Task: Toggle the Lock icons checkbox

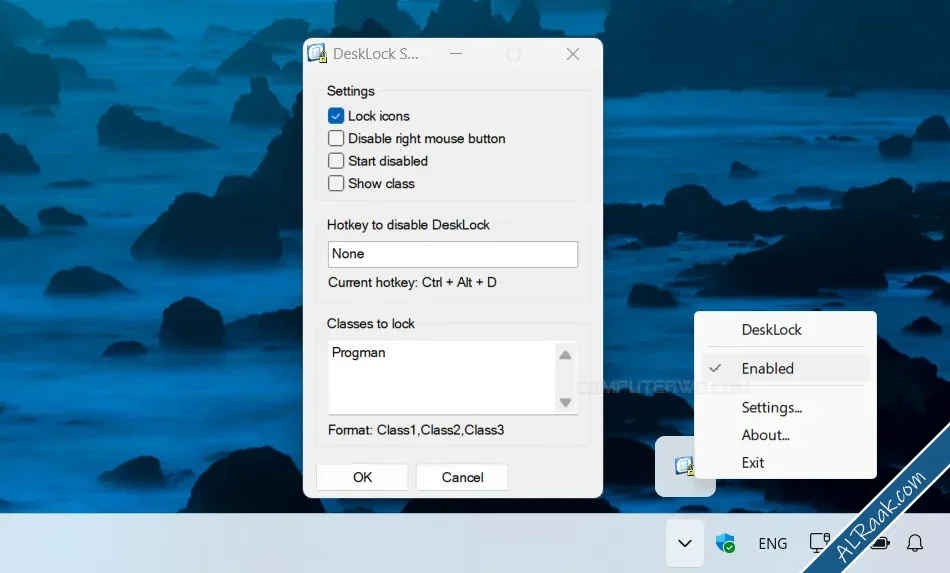Action: [x=336, y=116]
